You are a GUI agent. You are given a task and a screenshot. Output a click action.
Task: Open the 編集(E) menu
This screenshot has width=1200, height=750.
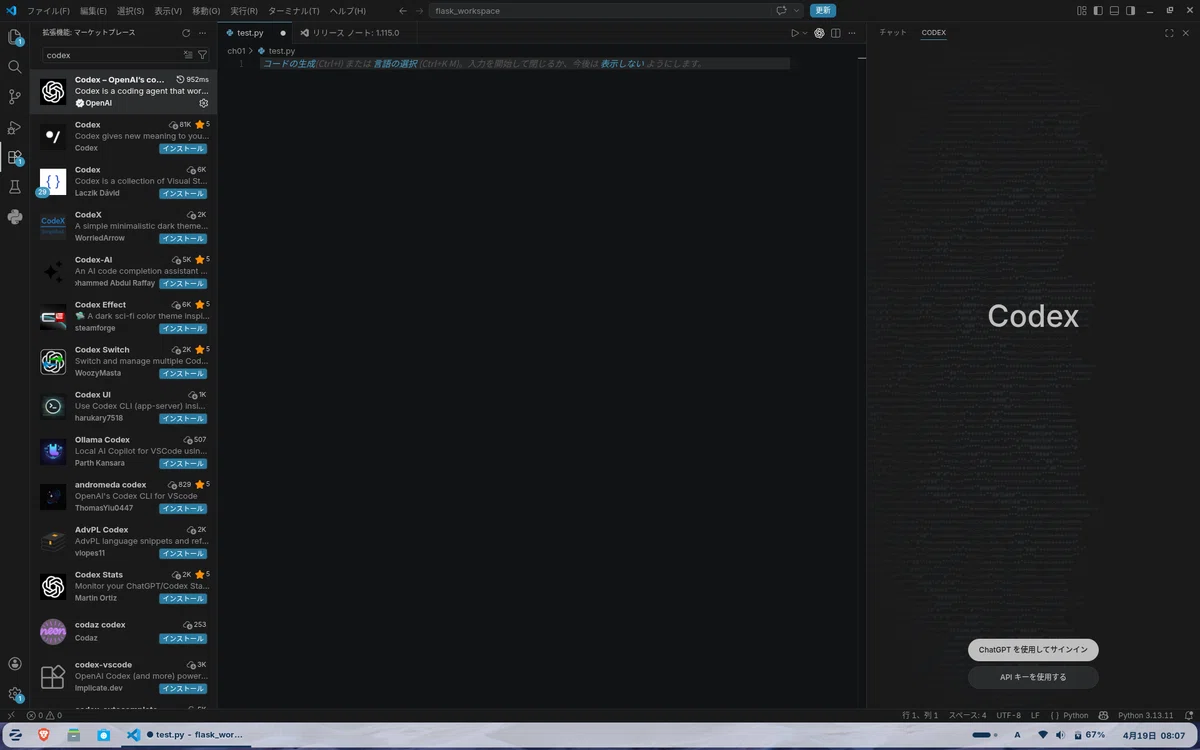coord(93,10)
